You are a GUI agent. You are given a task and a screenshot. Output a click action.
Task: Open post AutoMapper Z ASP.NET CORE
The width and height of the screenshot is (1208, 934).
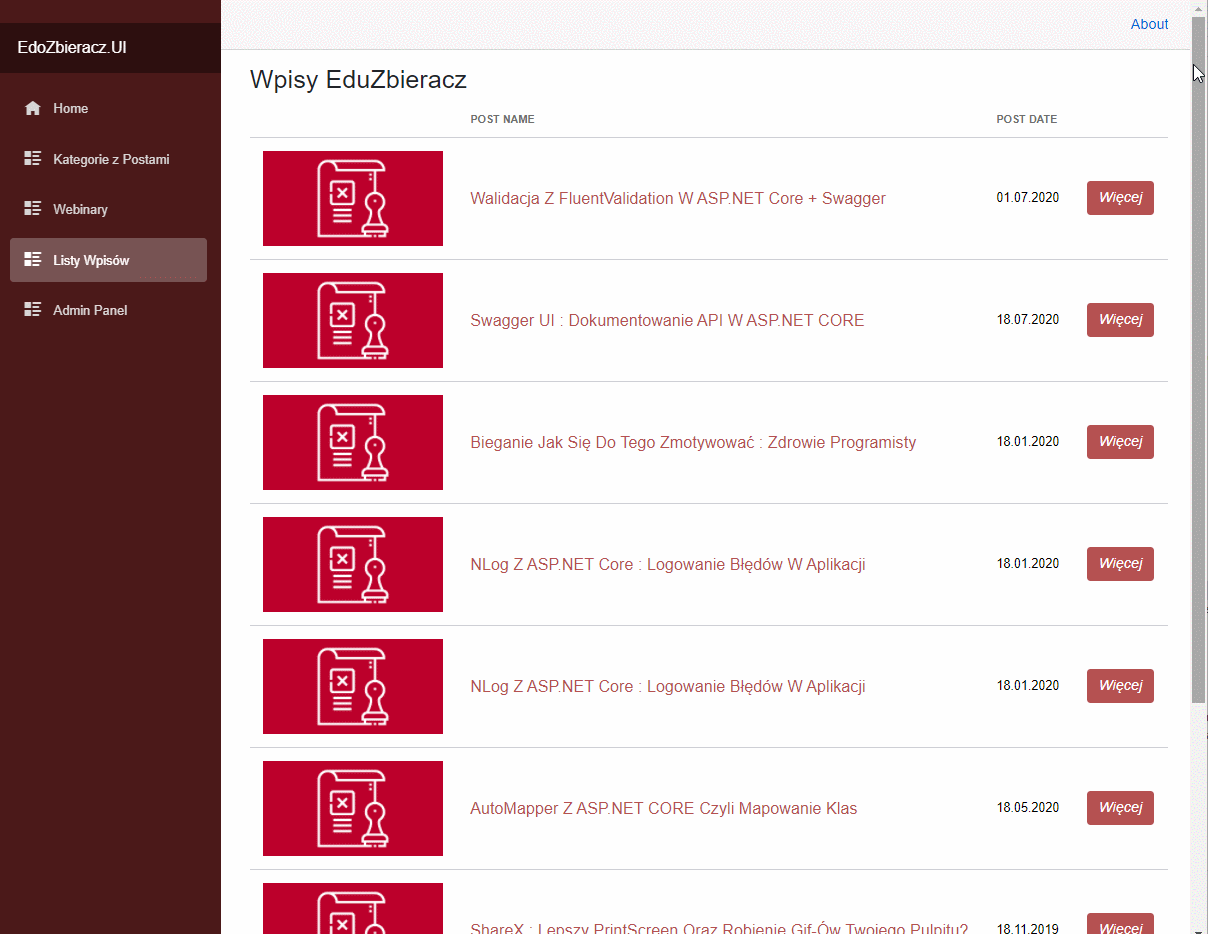pos(664,808)
